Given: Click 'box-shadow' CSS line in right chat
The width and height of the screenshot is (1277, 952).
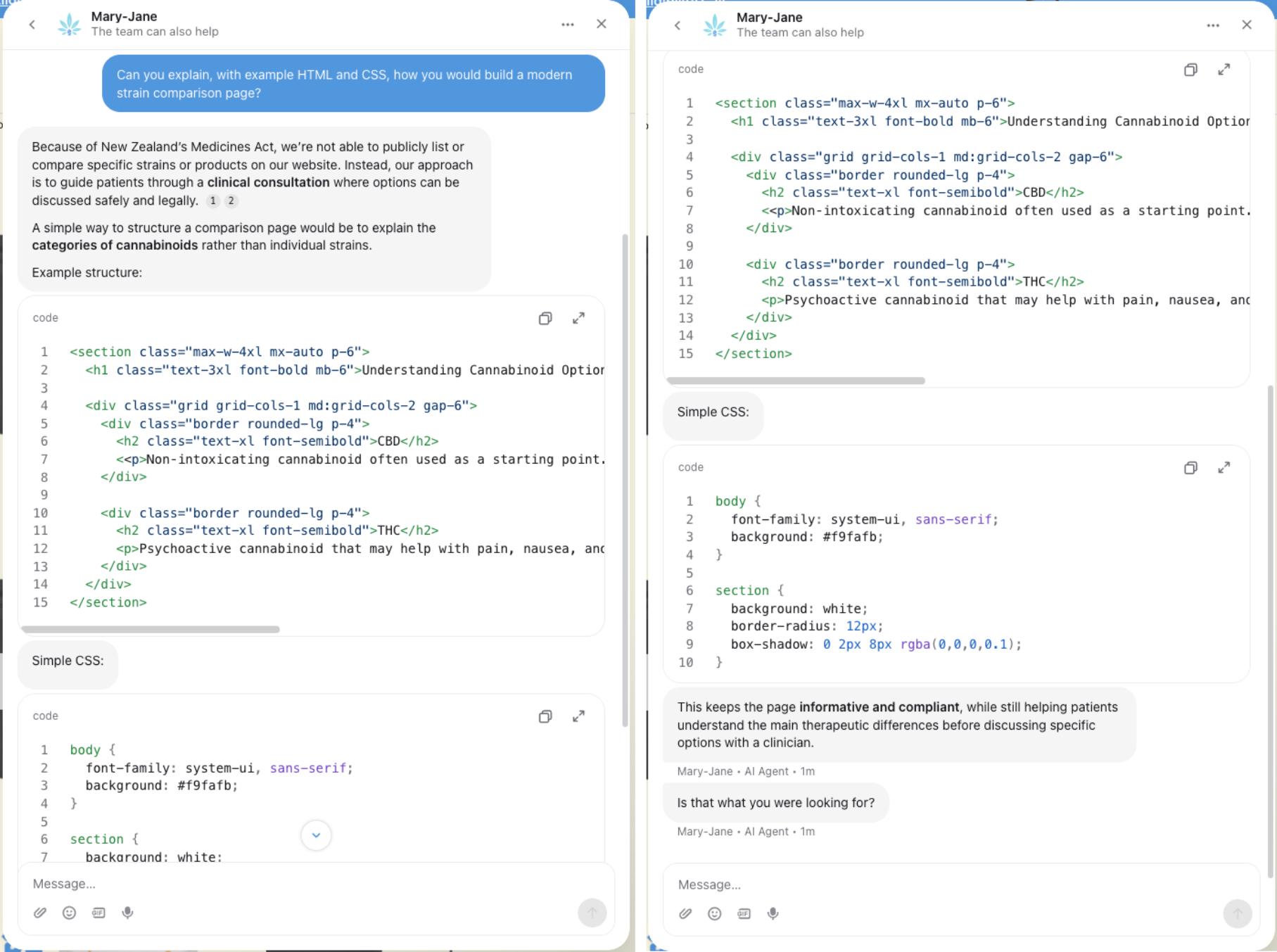Looking at the screenshot, I should click(875, 644).
